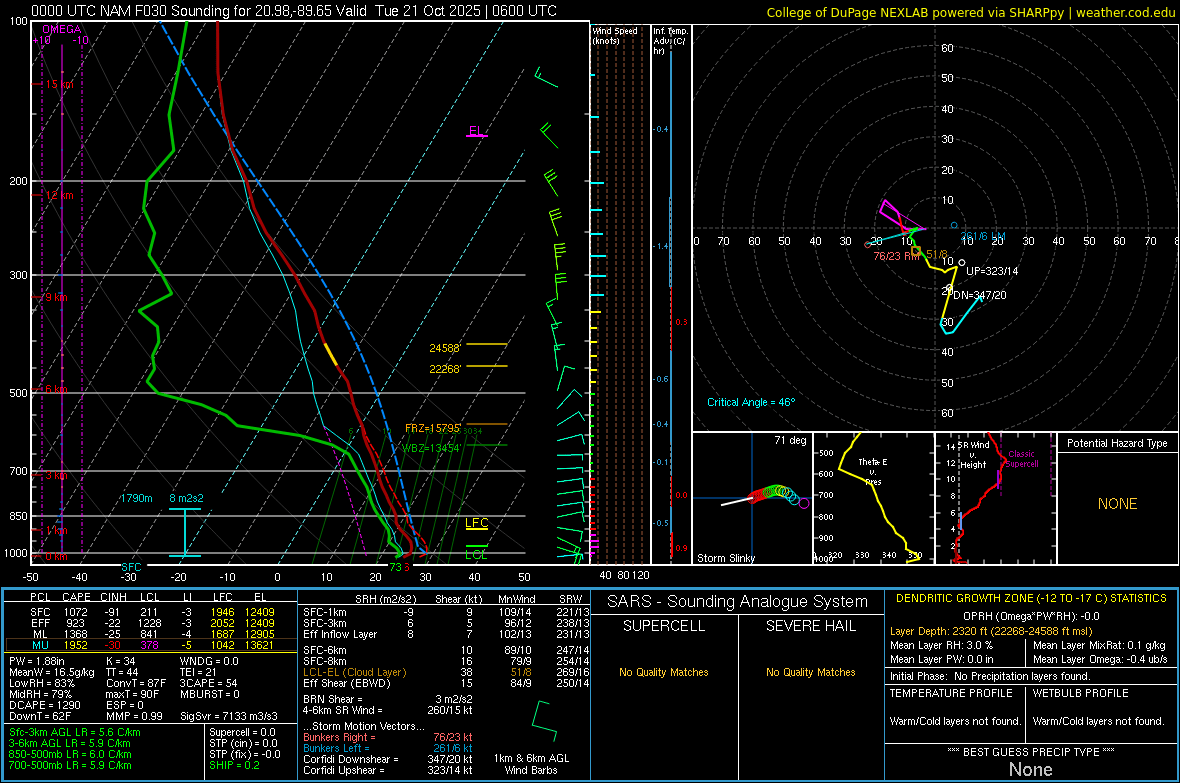Click the DN=347/20 Corfidi label on hodograph
The width and height of the screenshot is (1180, 783).
980,295
